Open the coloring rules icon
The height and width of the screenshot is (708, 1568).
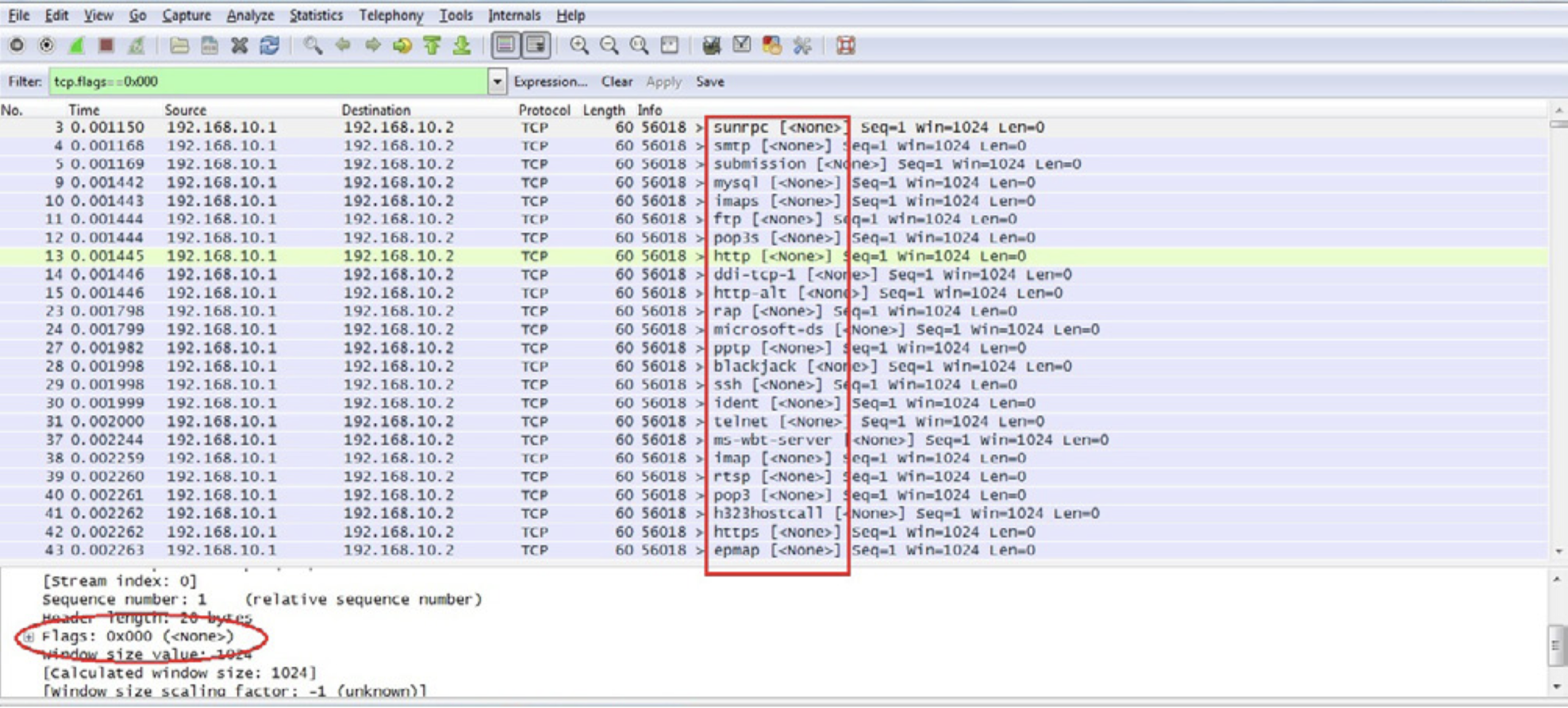771,45
